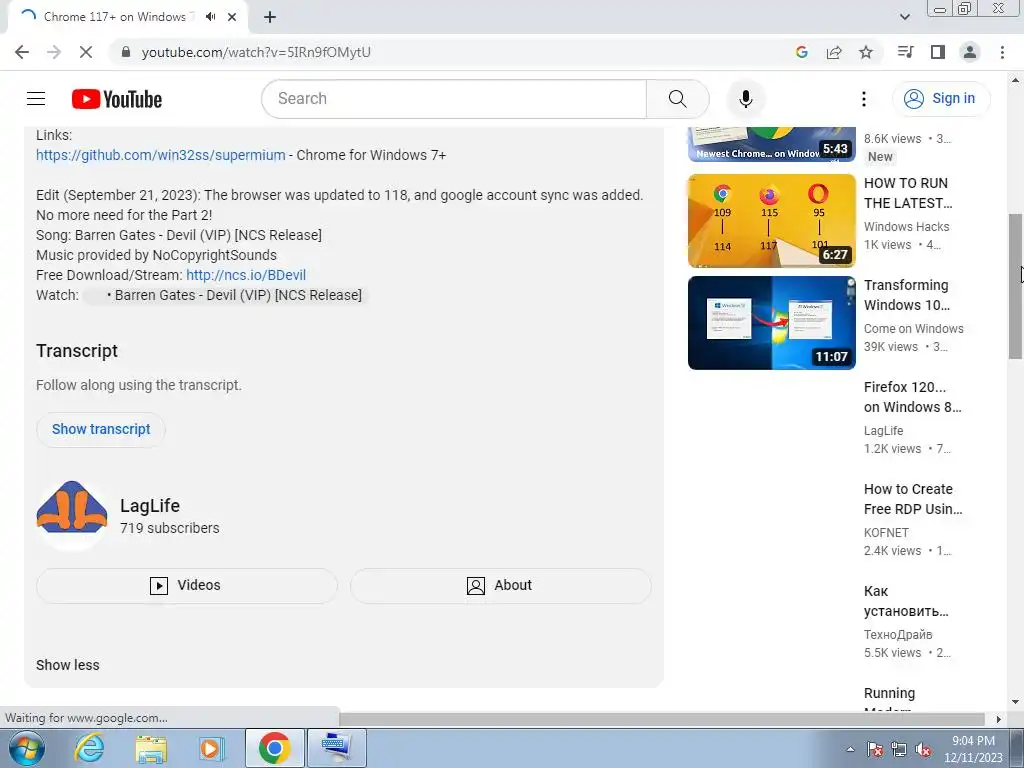
Task: Mute the tab via speaker icon
Action: click(210, 17)
